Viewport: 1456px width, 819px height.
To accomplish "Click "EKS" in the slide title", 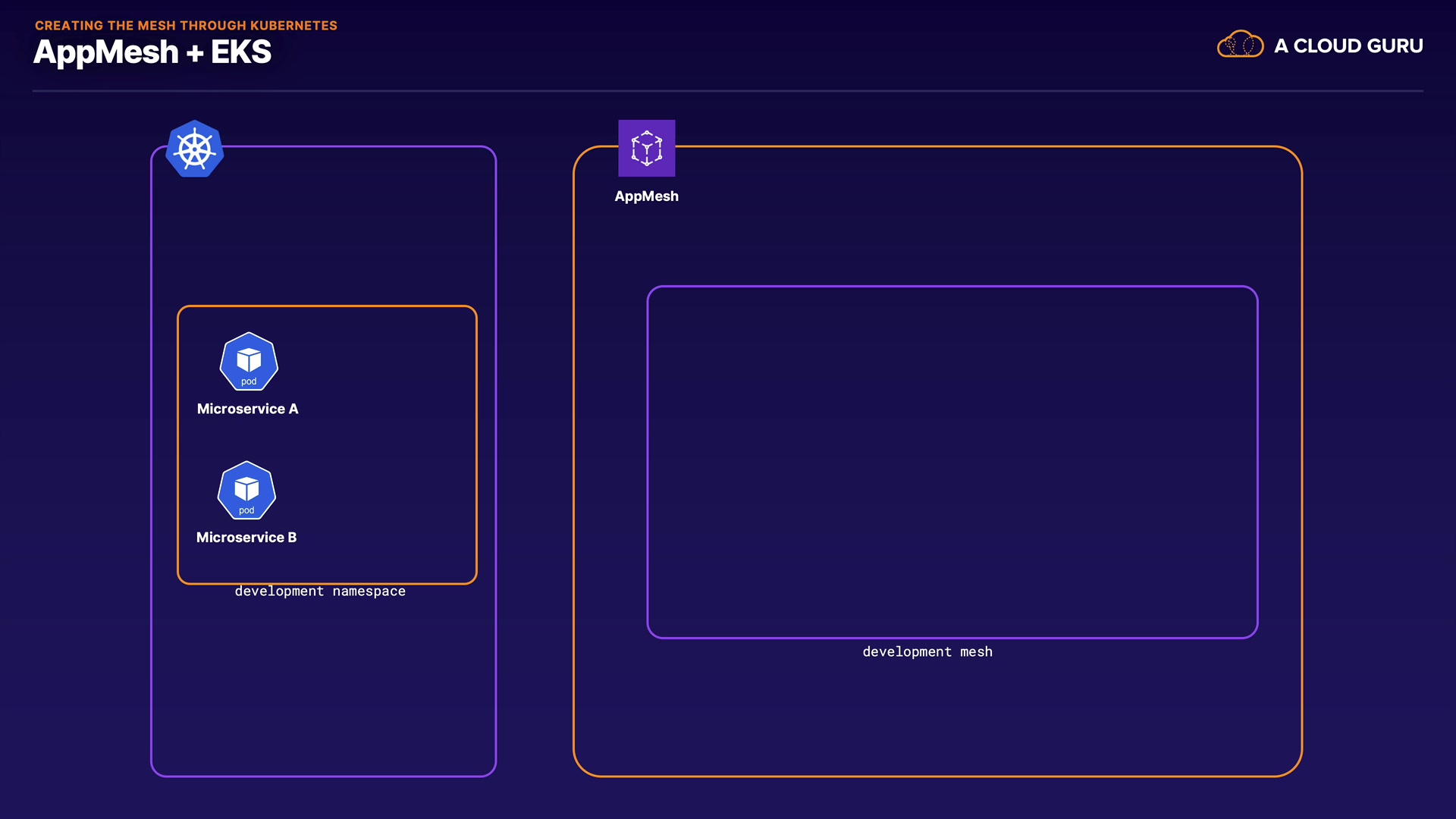I will coord(240,52).
